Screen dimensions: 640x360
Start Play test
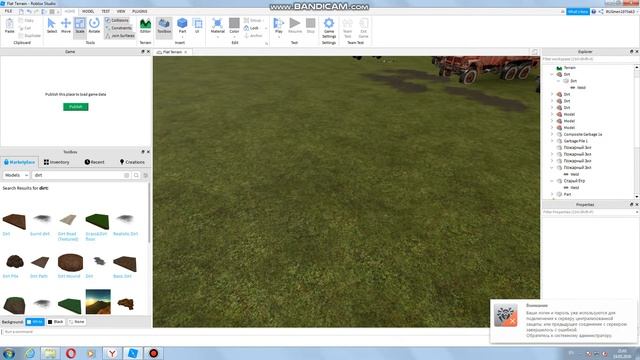[x=278, y=24]
